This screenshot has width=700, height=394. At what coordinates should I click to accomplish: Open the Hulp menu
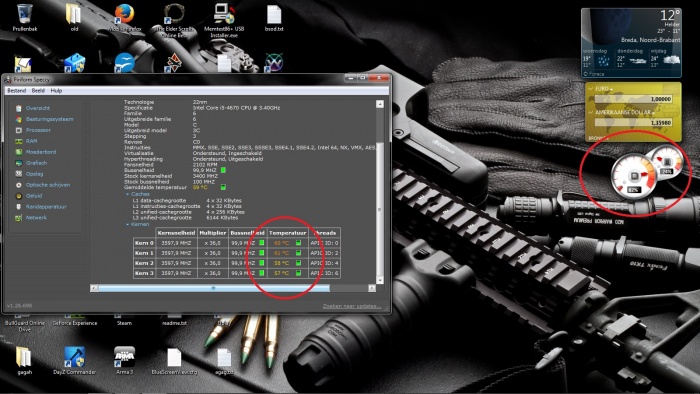(x=56, y=91)
